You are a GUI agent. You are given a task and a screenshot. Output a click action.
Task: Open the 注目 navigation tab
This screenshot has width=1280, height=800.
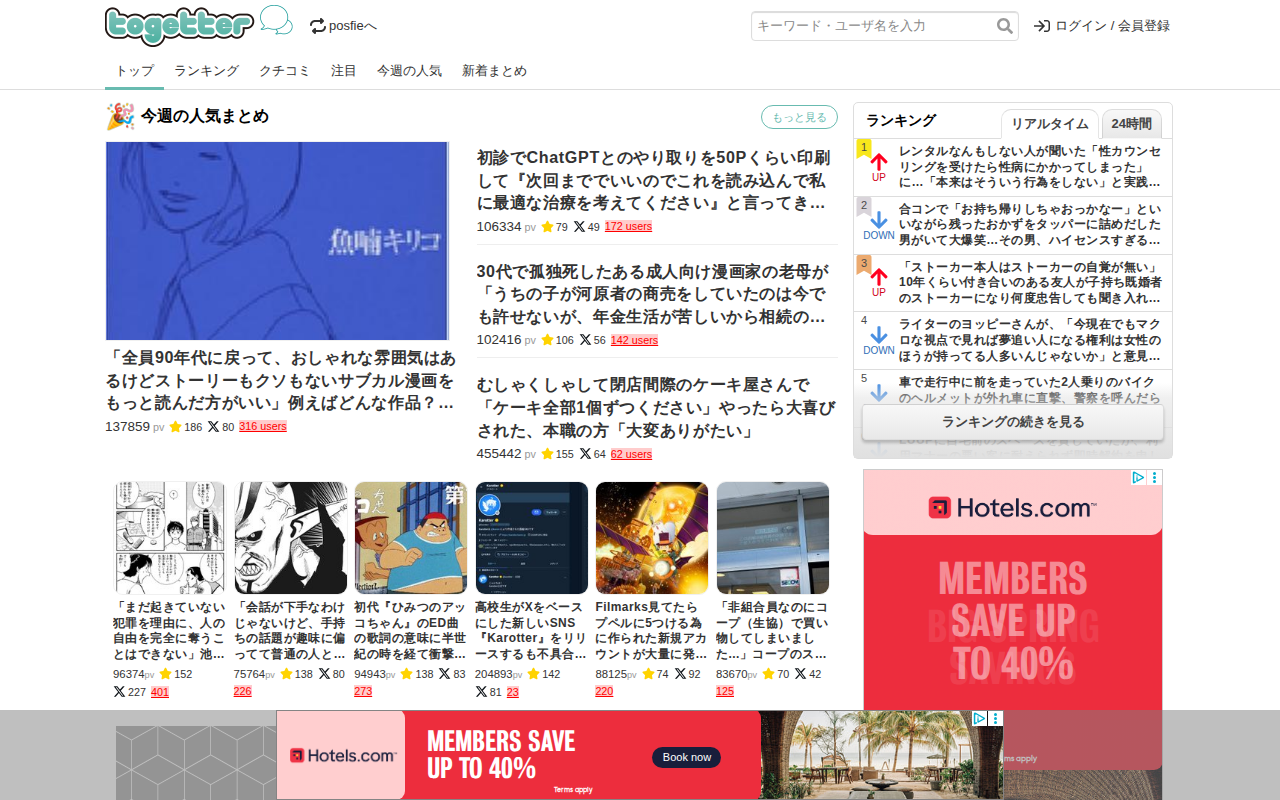tap(344, 71)
